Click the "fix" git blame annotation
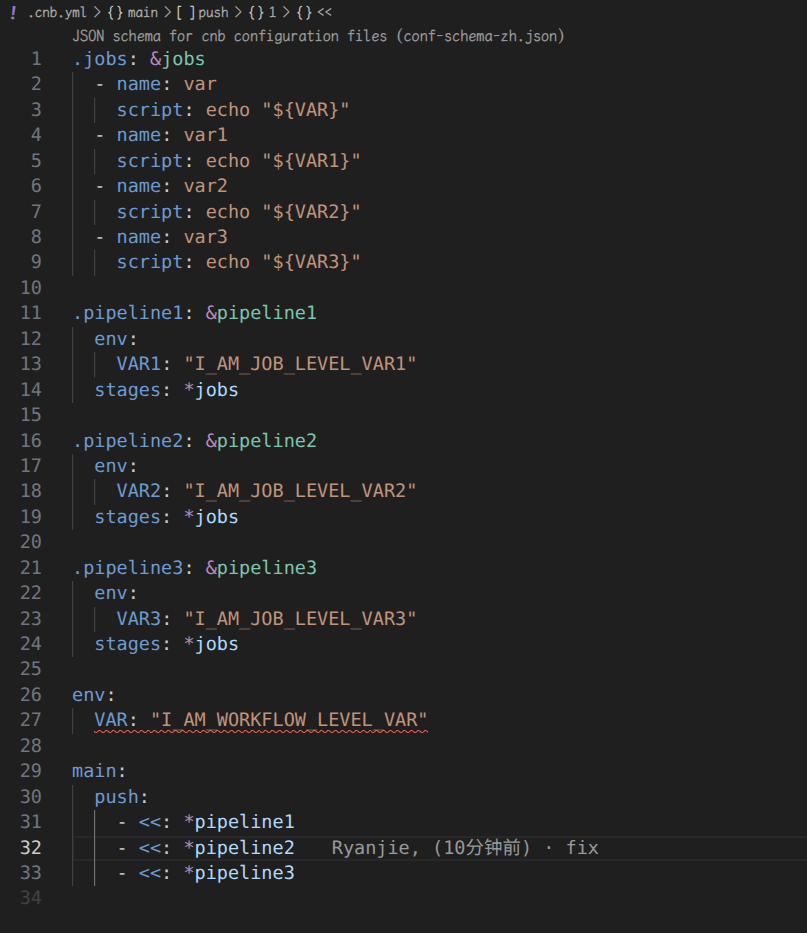807x933 pixels. [x=582, y=846]
